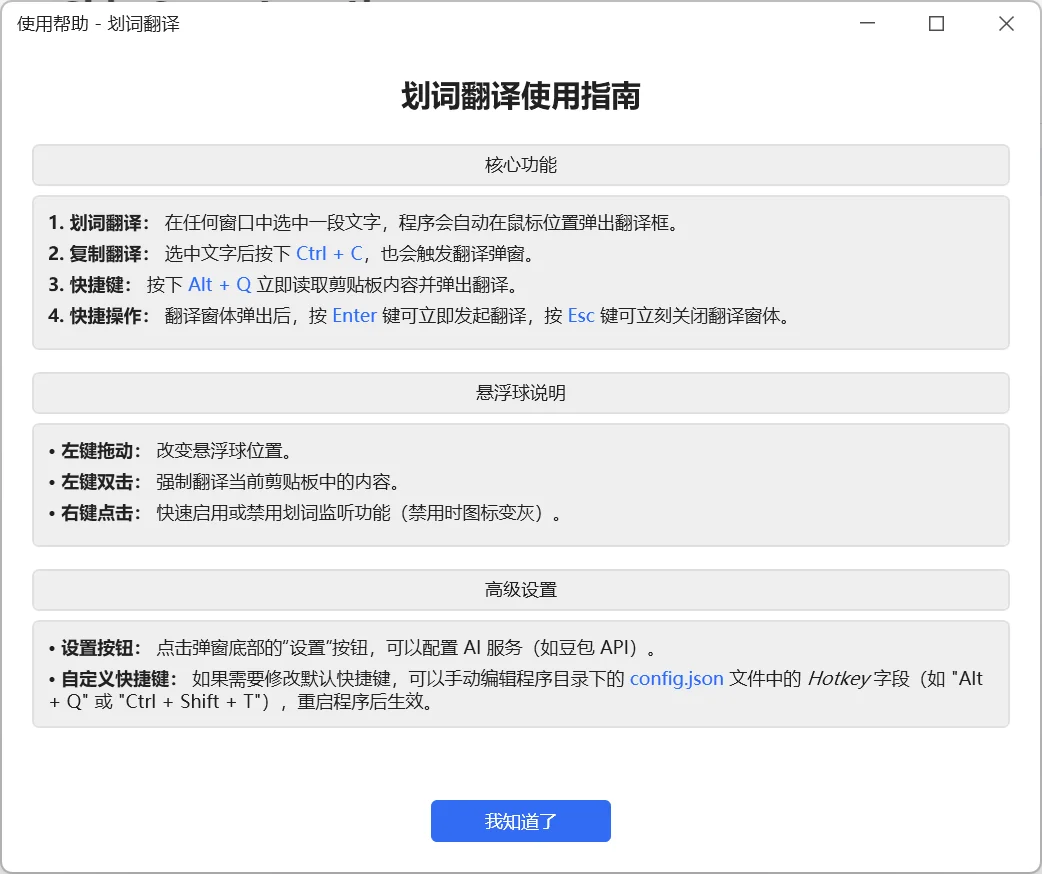Click the blue Esc key text

click(x=581, y=316)
